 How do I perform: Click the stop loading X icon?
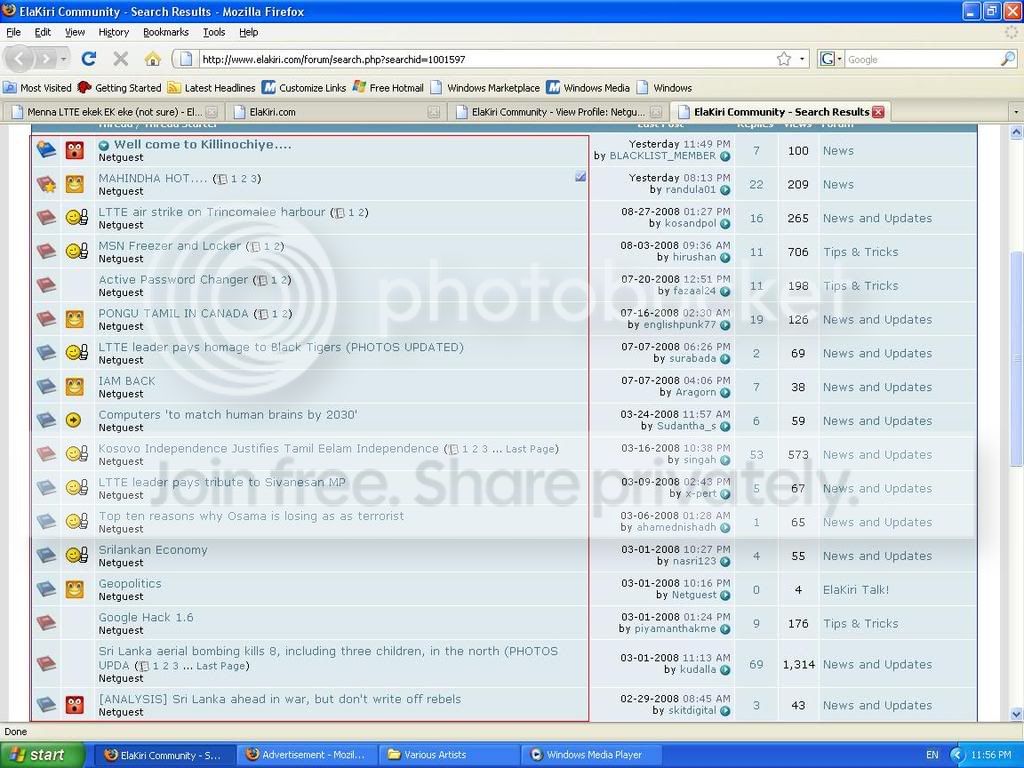120,59
